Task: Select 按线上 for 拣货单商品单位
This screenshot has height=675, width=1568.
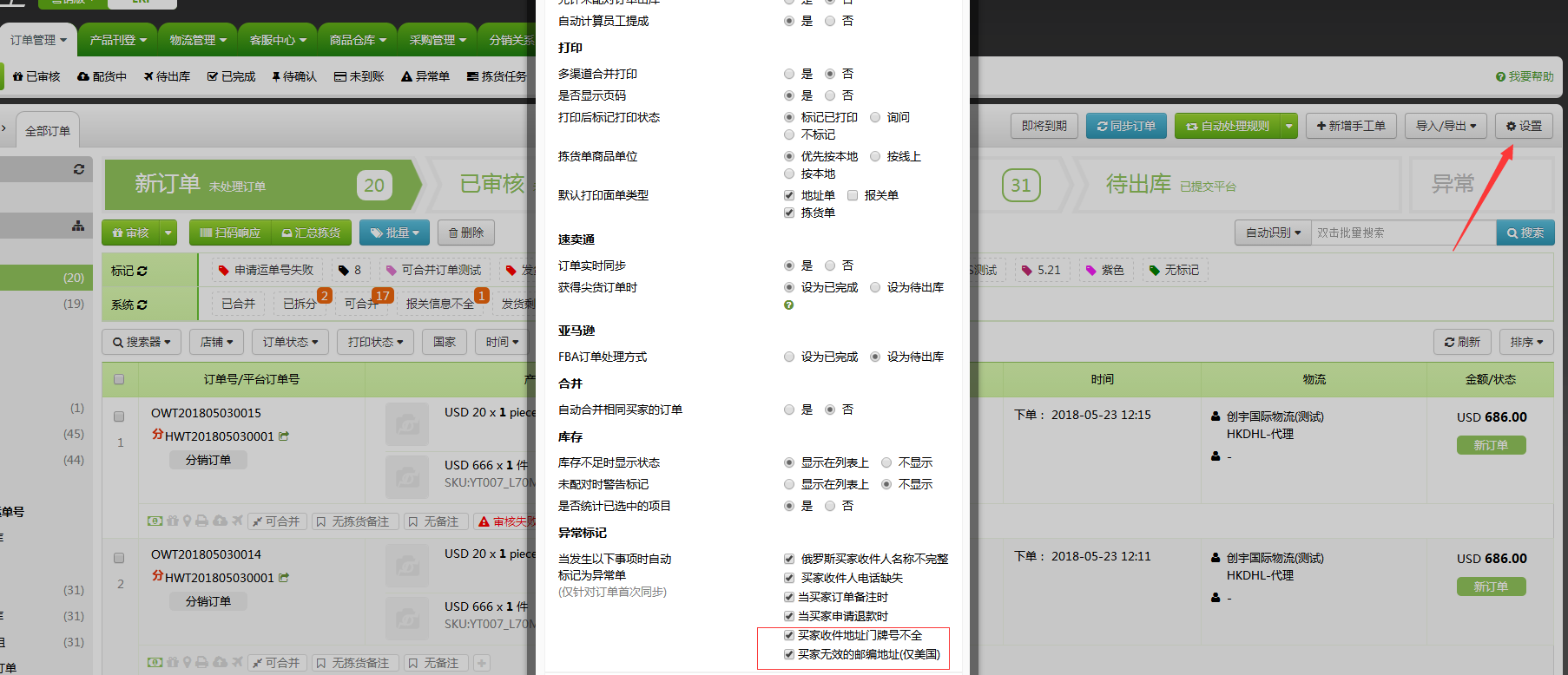Action: pyautogui.click(x=875, y=156)
